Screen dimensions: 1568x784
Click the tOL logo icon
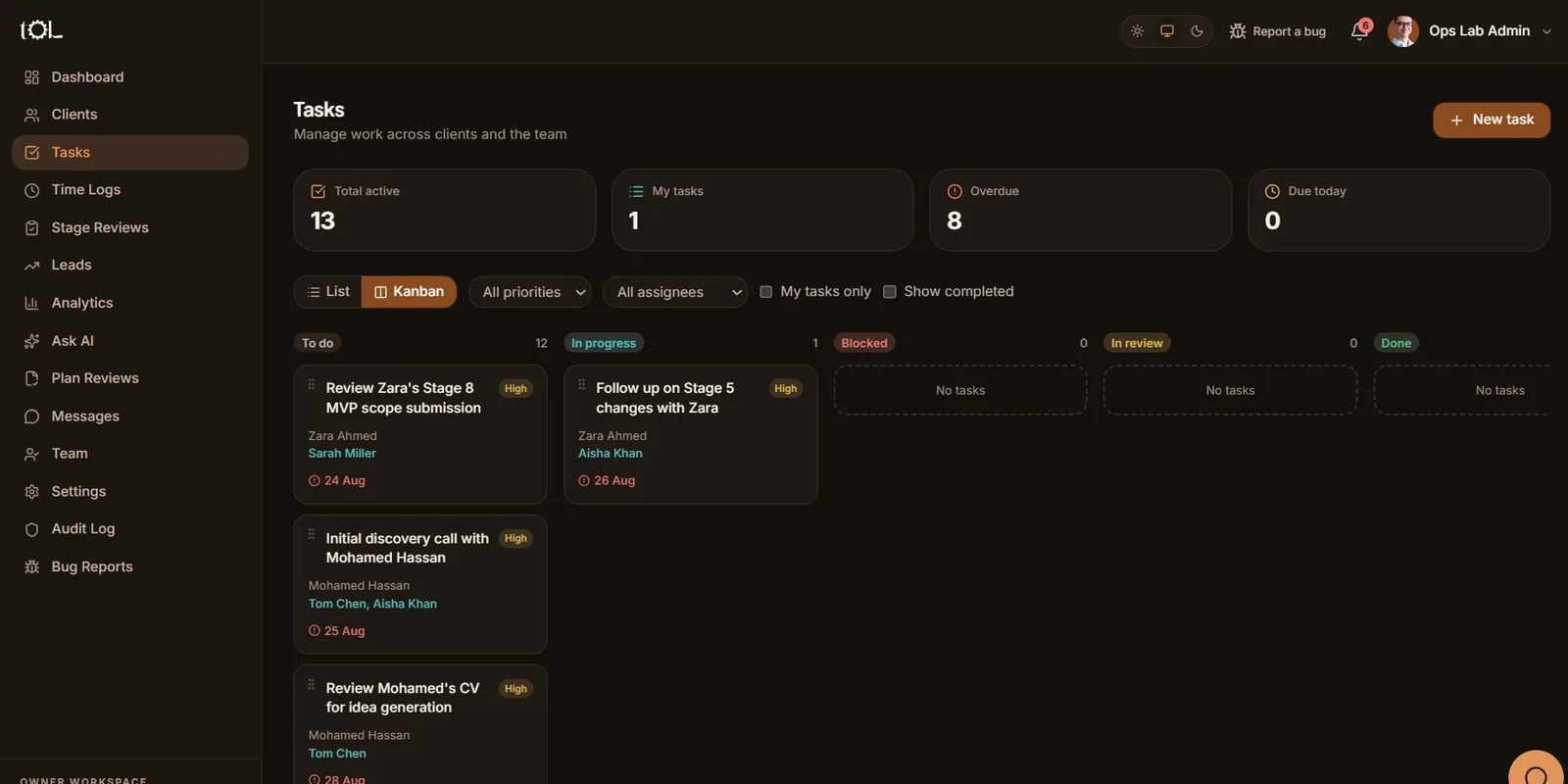pyautogui.click(x=41, y=30)
